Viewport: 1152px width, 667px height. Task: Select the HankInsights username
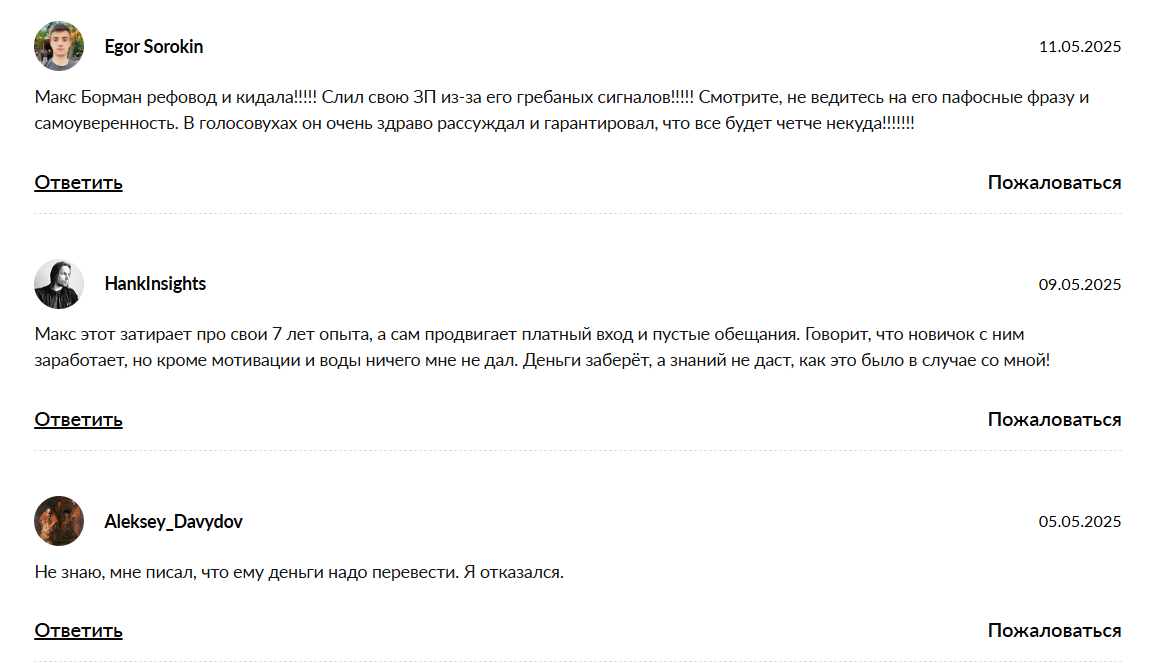[x=155, y=284]
